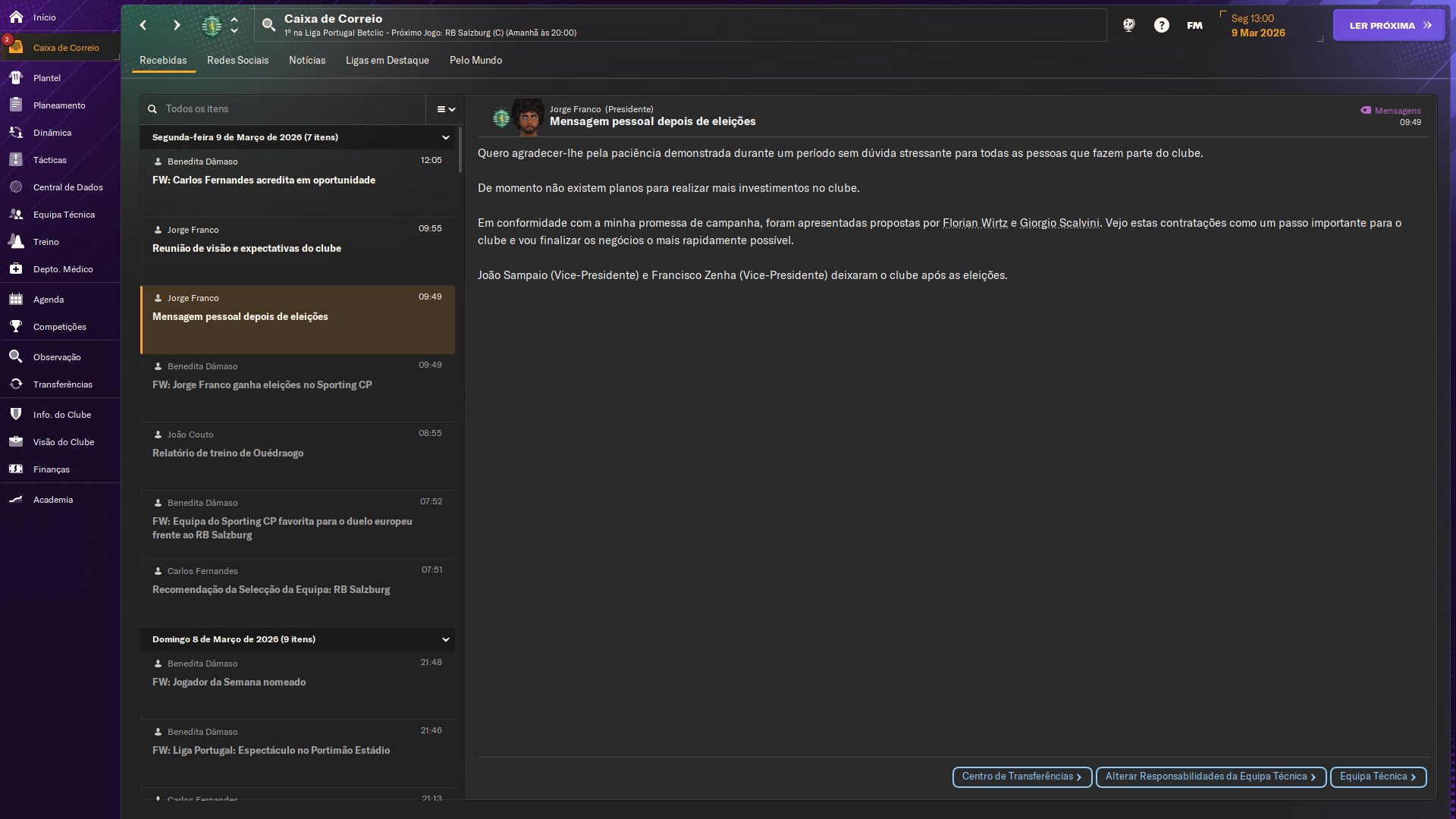
Task: Click the Ler Próxima button
Action: pos(1389,25)
